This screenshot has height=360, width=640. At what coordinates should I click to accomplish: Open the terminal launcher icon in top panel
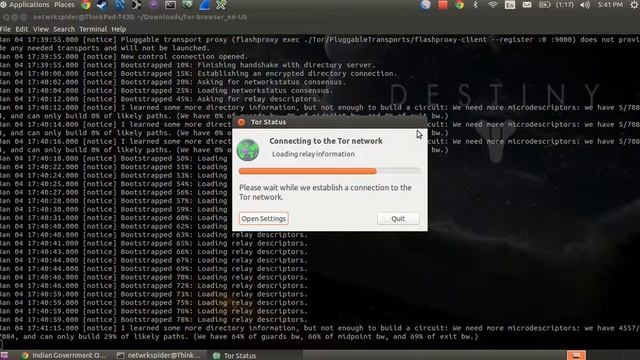171,5
